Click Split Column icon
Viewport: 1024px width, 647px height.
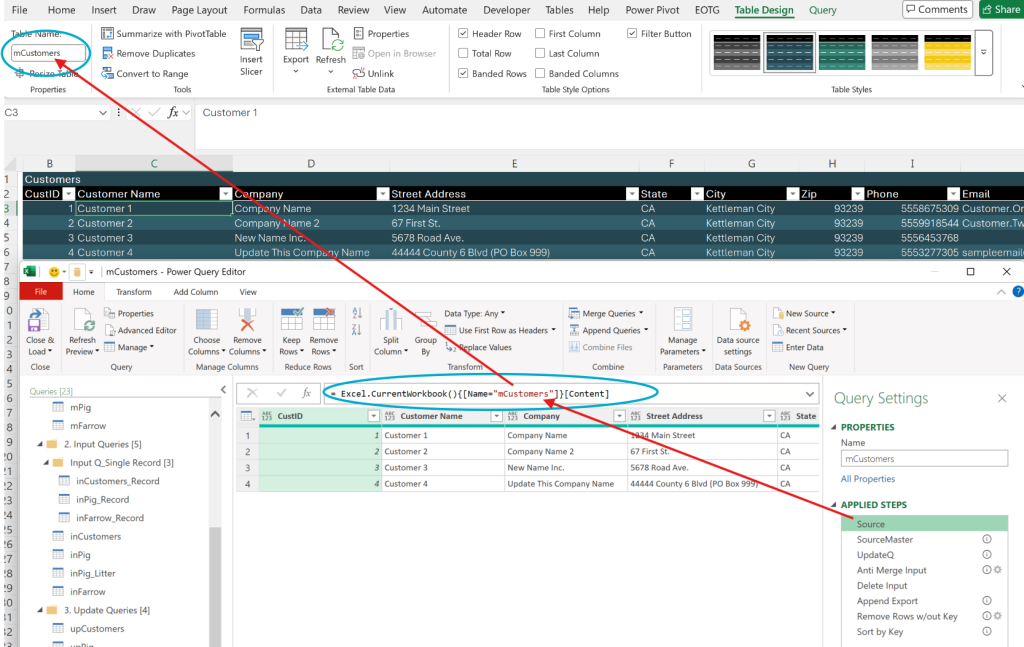pos(391,320)
